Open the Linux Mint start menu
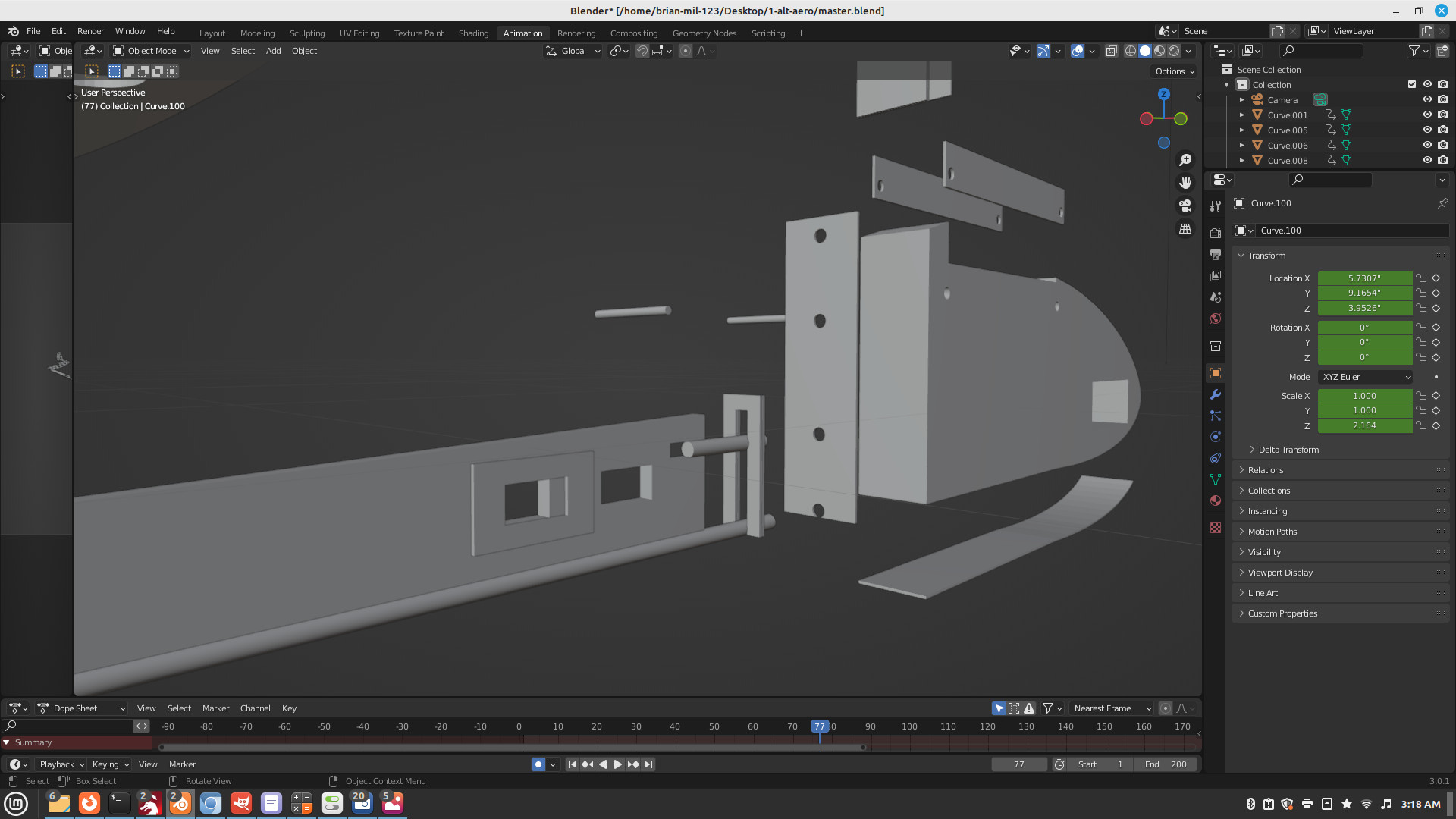Image resolution: width=1456 pixels, height=819 pixels. coord(16,803)
